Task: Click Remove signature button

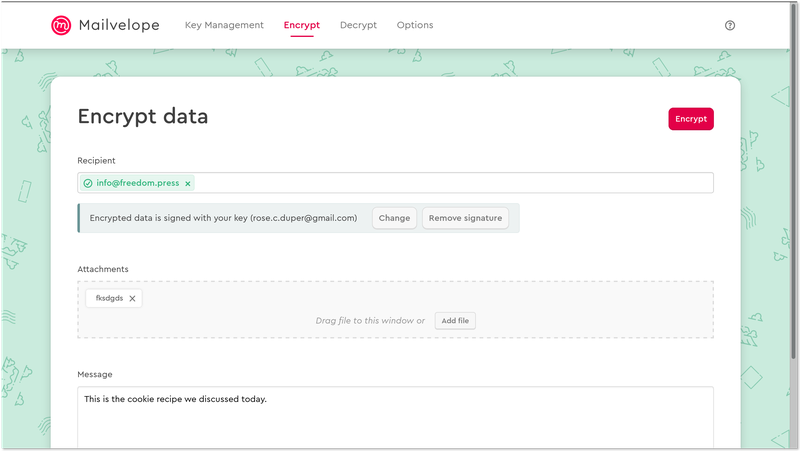Action: pyautogui.click(x=465, y=218)
